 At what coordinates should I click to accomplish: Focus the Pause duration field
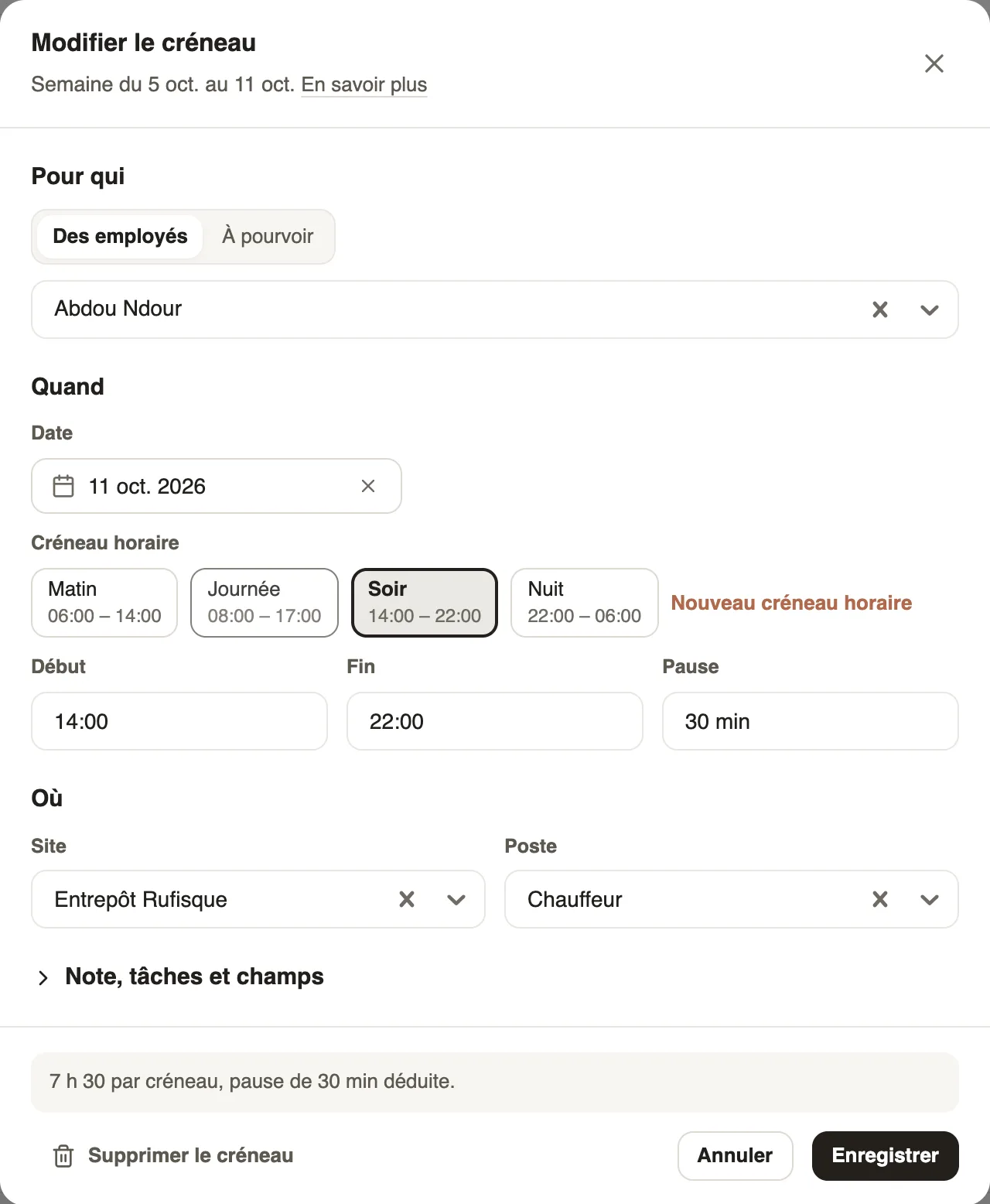(x=811, y=721)
